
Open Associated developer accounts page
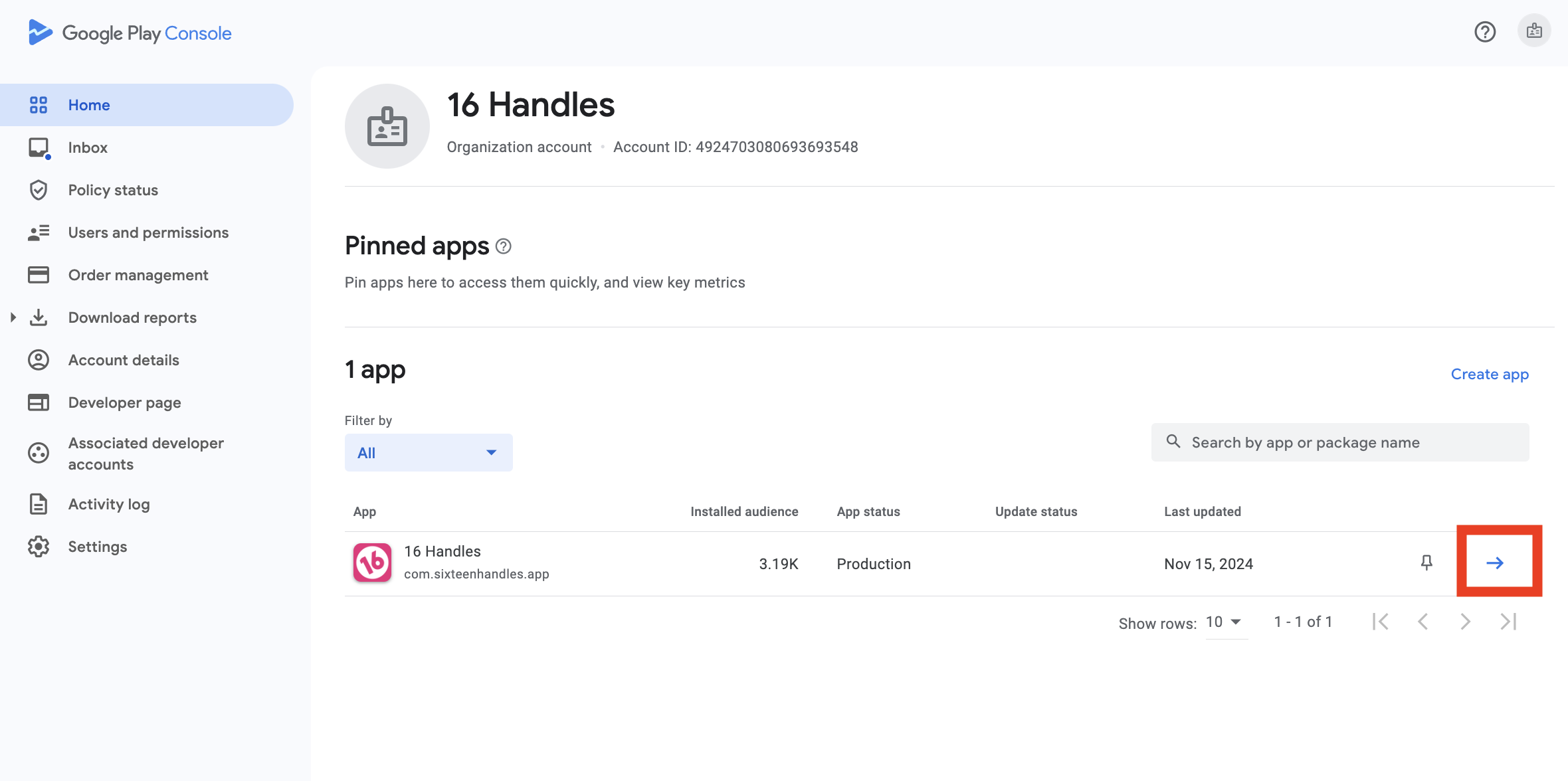pos(146,454)
